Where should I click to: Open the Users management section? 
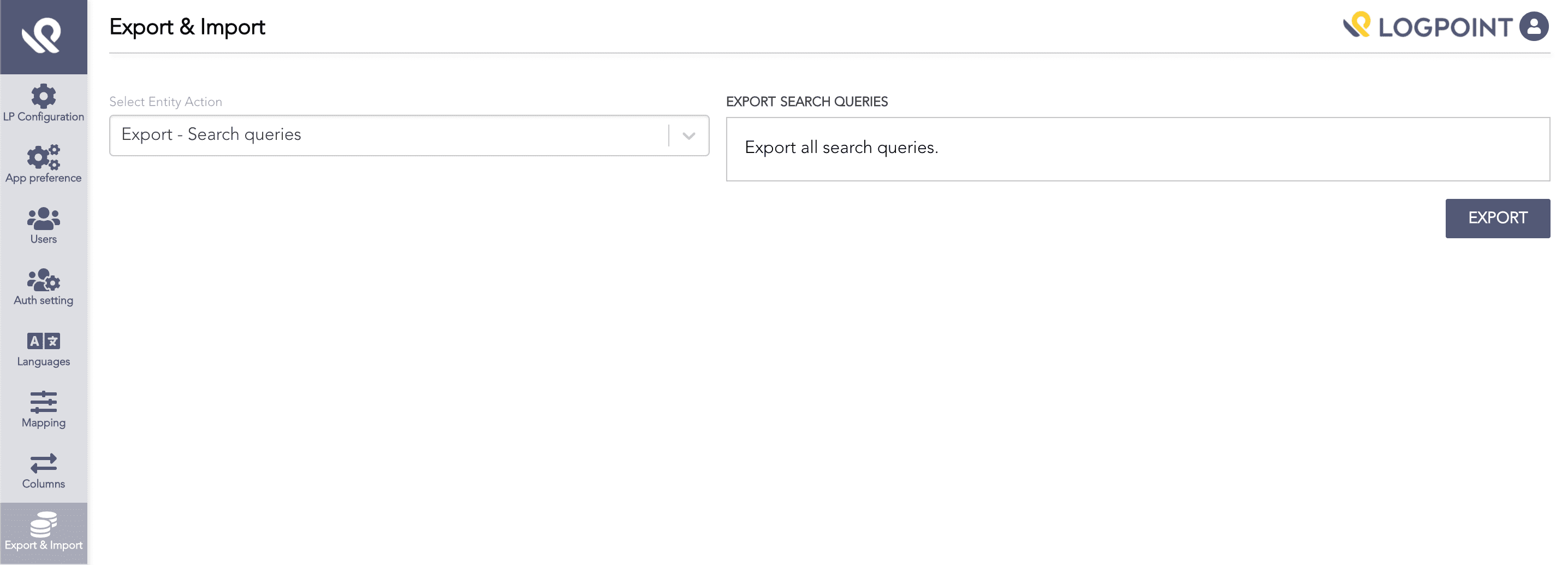pyautogui.click(x=43, y=224)
